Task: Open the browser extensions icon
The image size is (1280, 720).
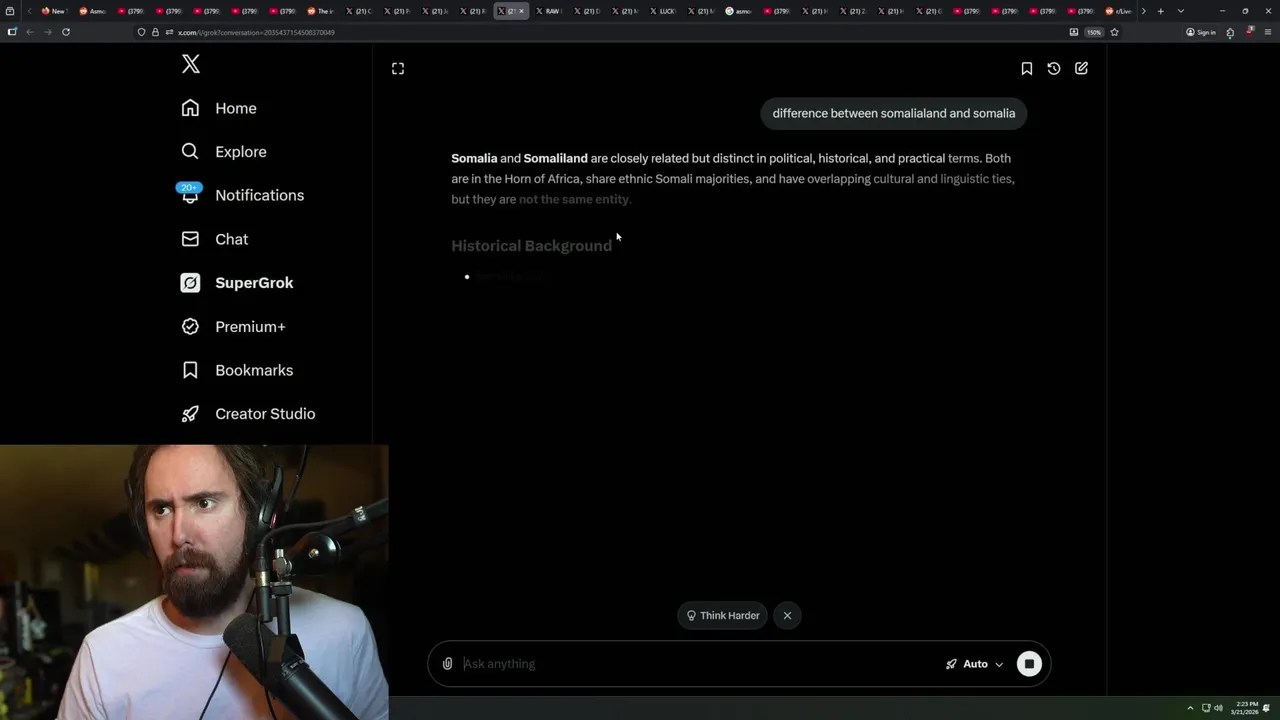Action: click(x=1230, y=32)
